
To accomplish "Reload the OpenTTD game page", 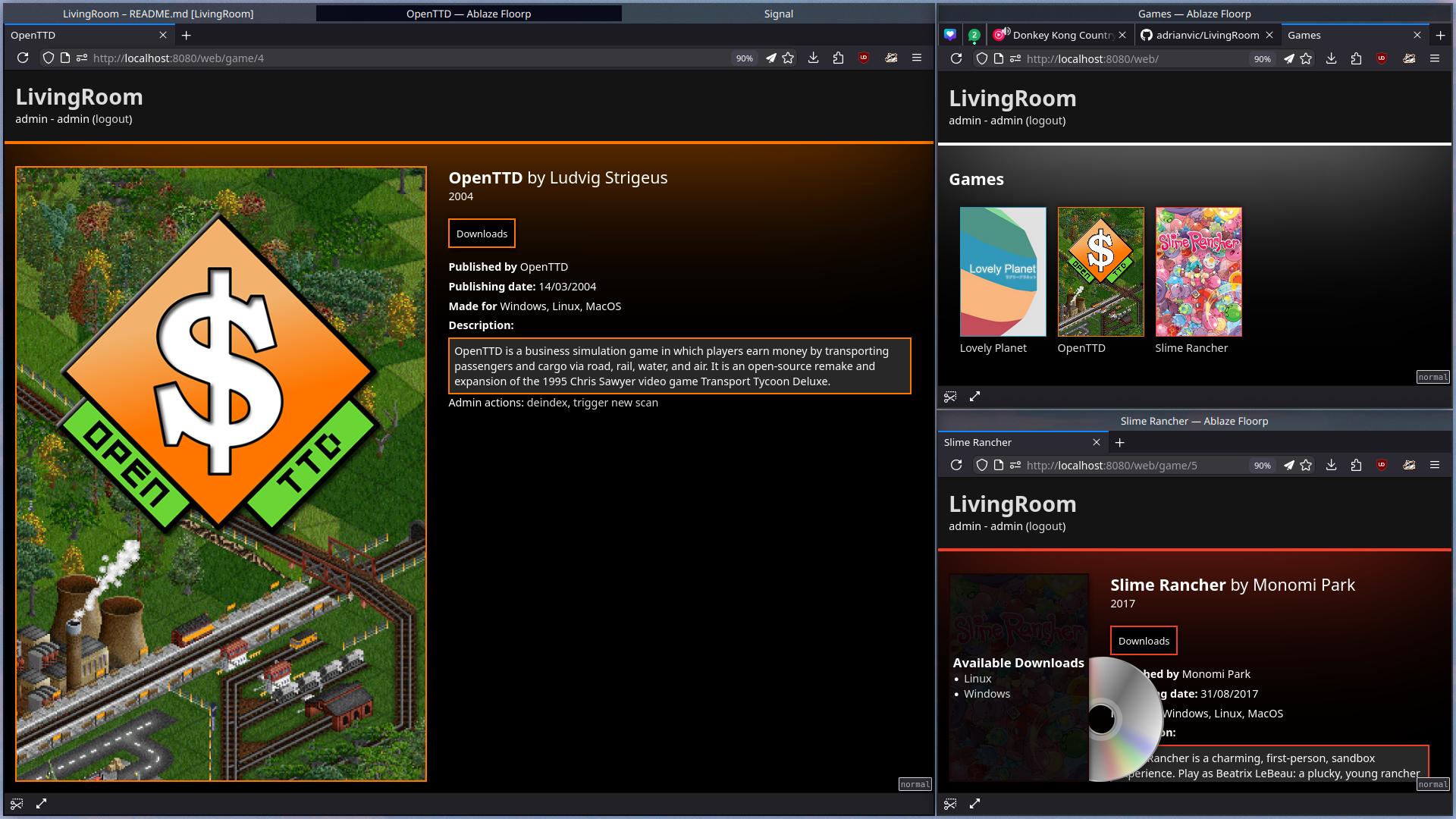I will tap(23, 58).
